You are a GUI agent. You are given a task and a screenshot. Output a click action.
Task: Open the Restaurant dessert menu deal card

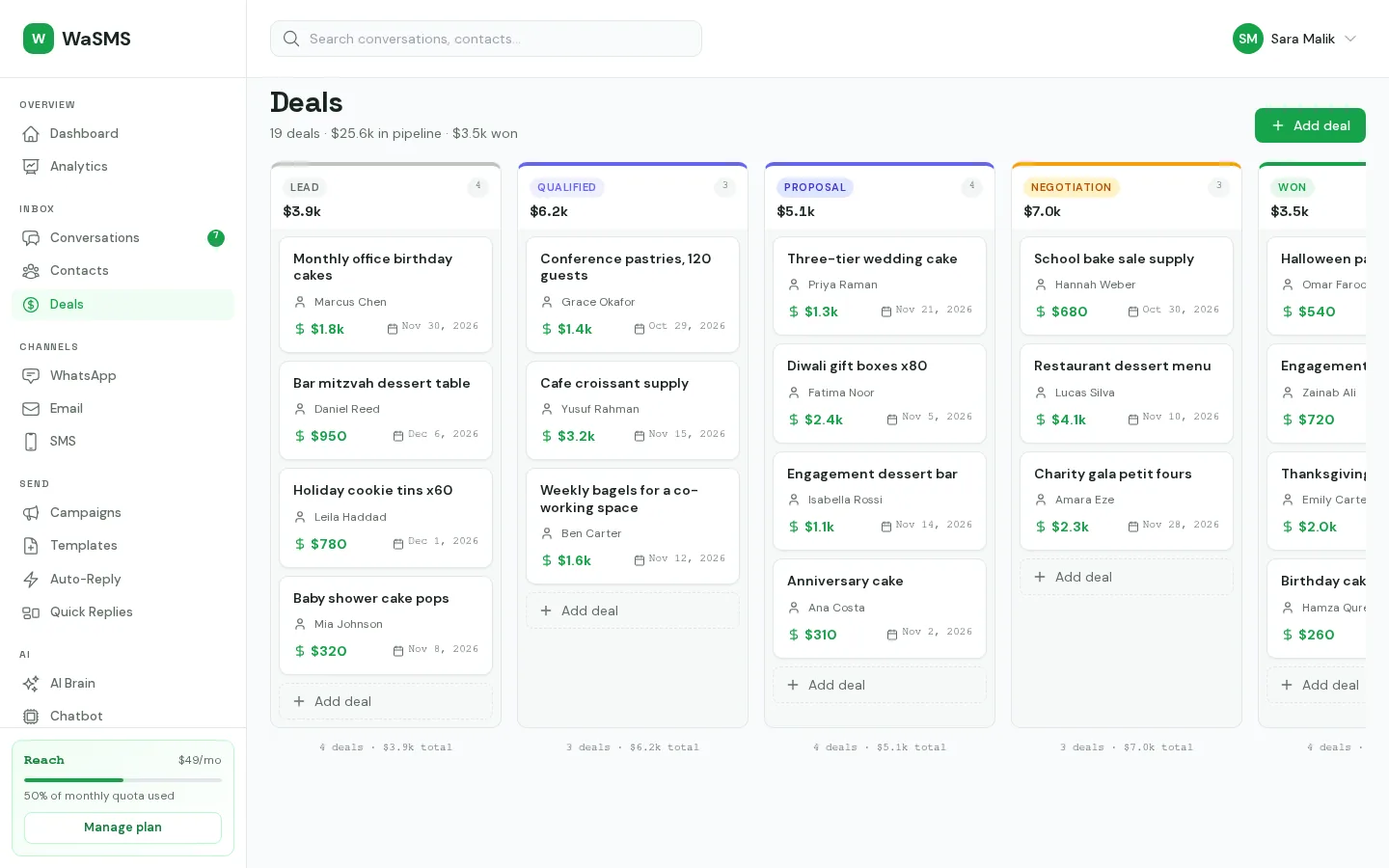pos(1127,393)
